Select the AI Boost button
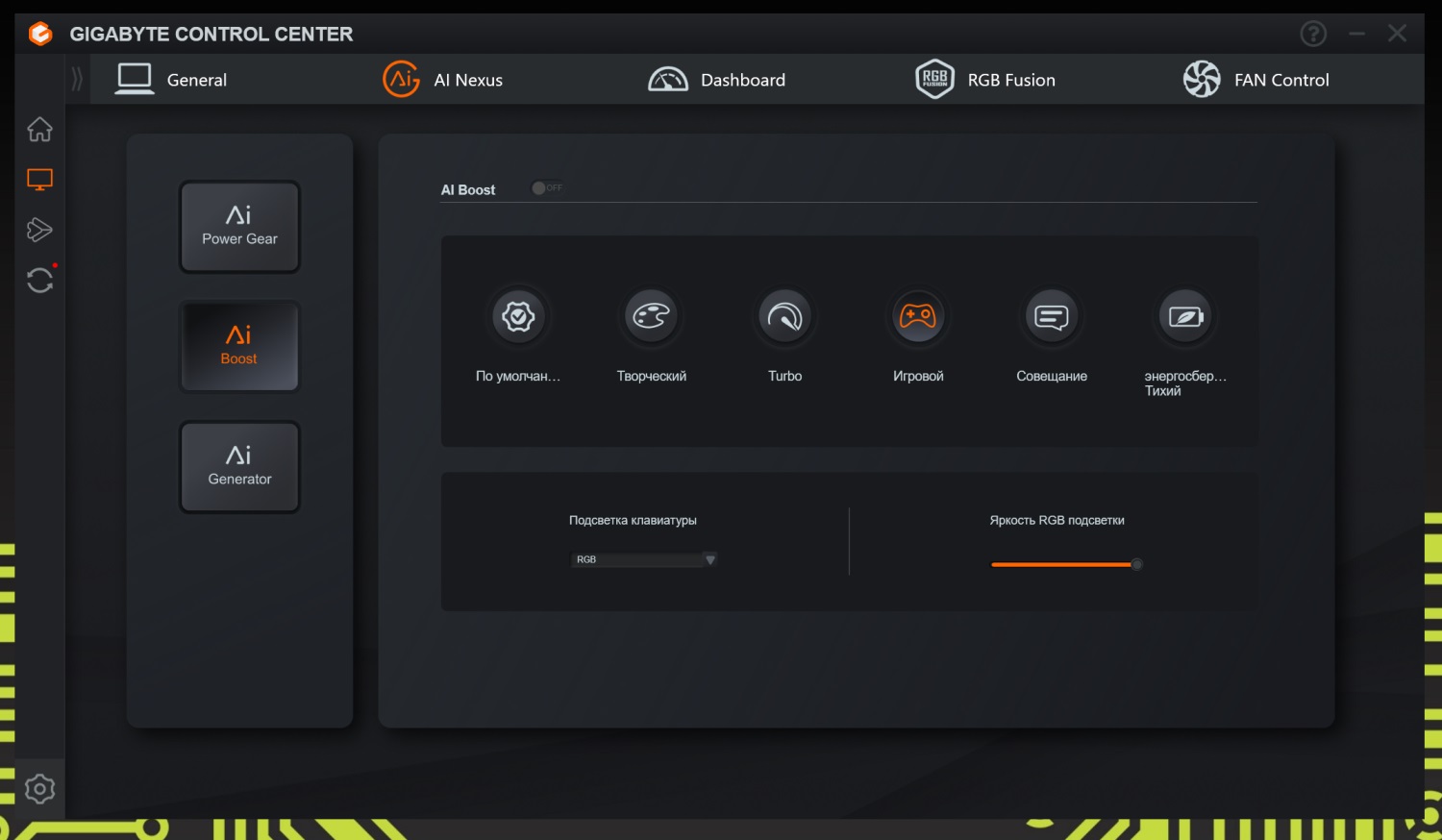Image resolution: width=1442 pixels, height=840 pixels. click(x=239, y=347)
